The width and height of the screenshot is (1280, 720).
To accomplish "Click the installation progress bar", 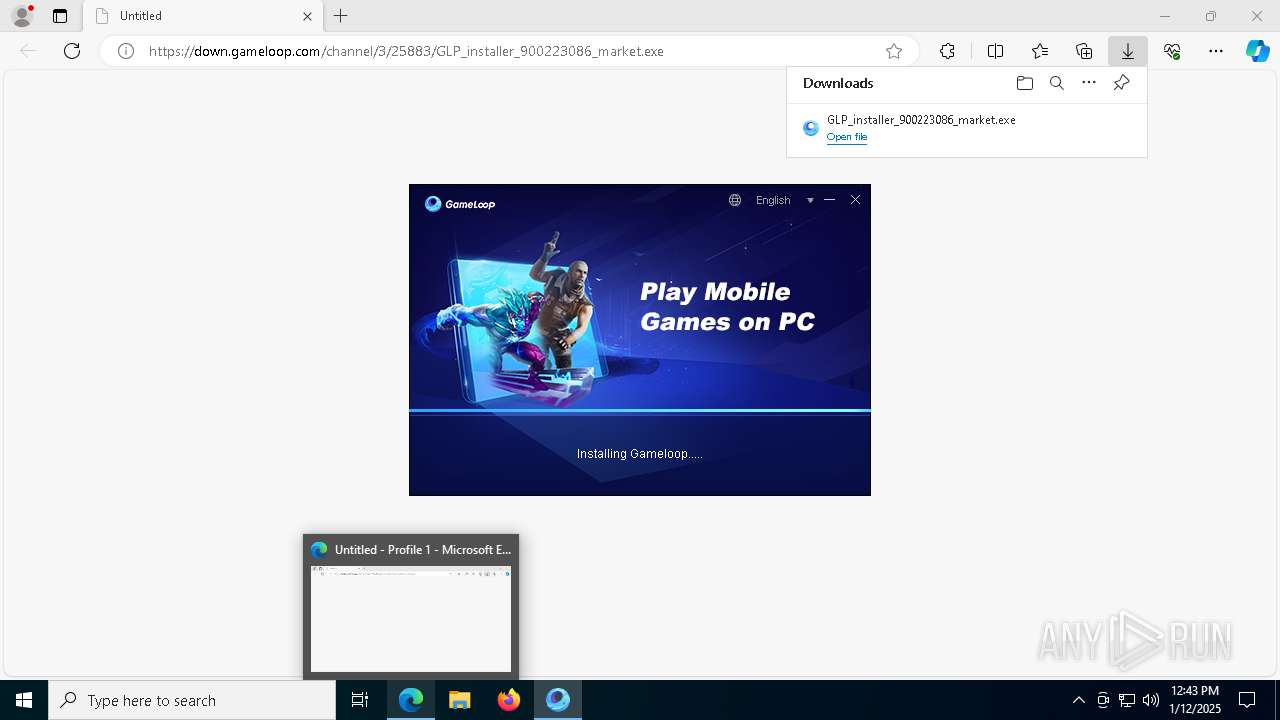I will click(640, 411).
